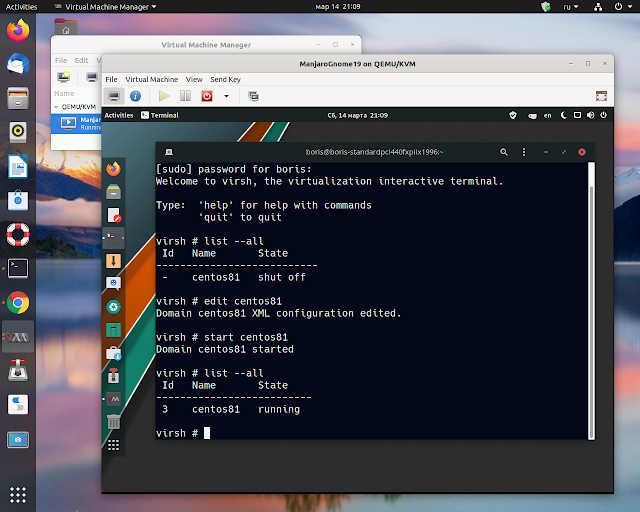Open text editor in guest dock
Viewport: 640px width, 512px height.
click(x=113, y=215)
